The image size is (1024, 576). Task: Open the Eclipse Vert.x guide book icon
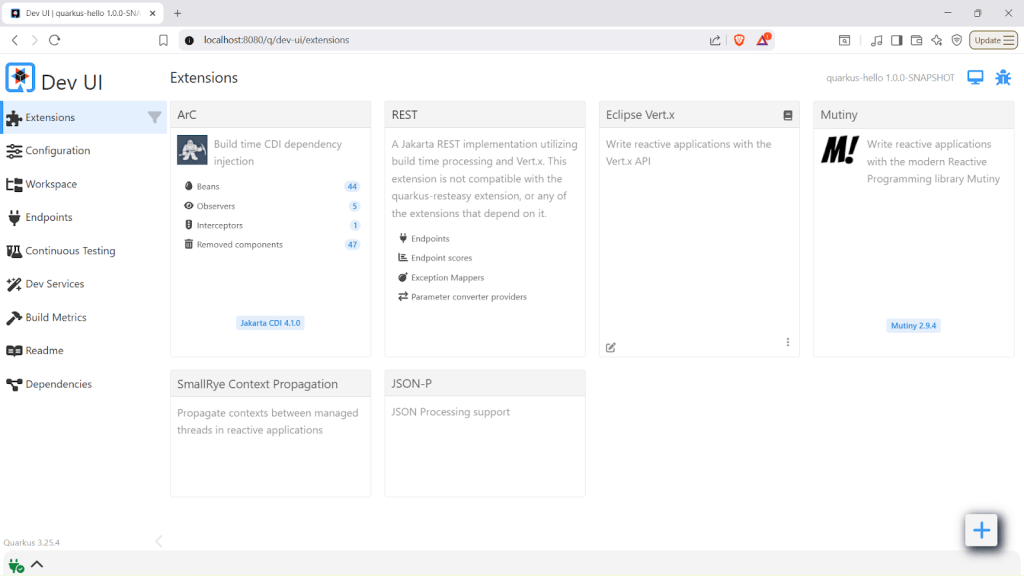[x=788, y=116]
